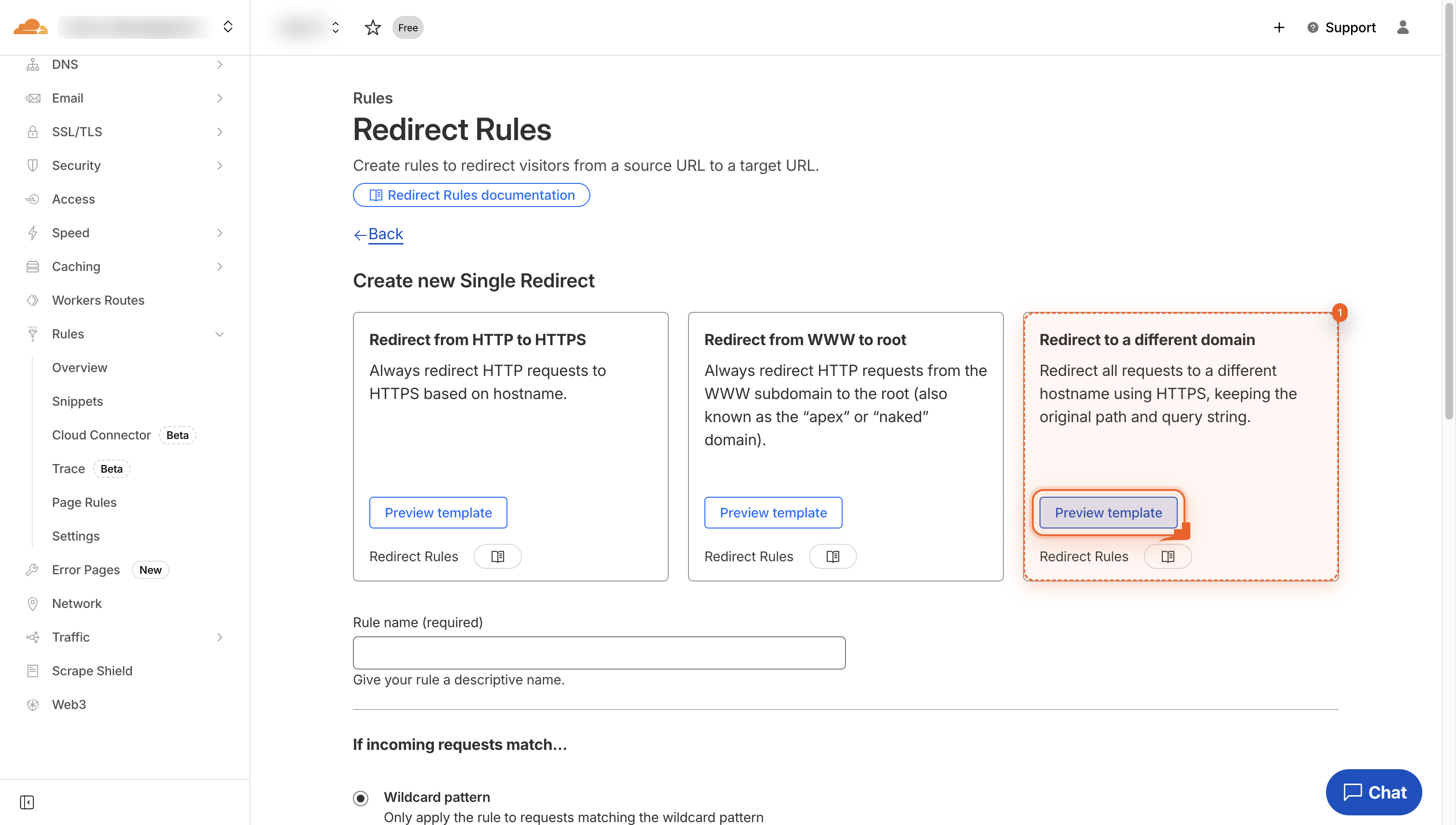Viewport: 1456px width, 825px height.
Task: Open the account profile icon
Action: point(1404,27)
